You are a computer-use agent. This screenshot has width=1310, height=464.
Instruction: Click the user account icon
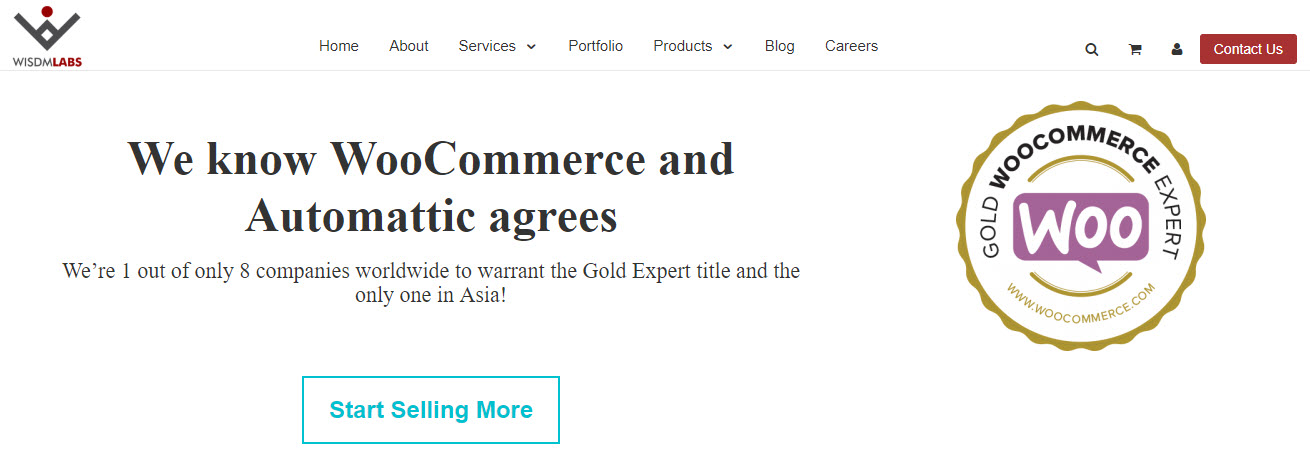[1177, 49]
